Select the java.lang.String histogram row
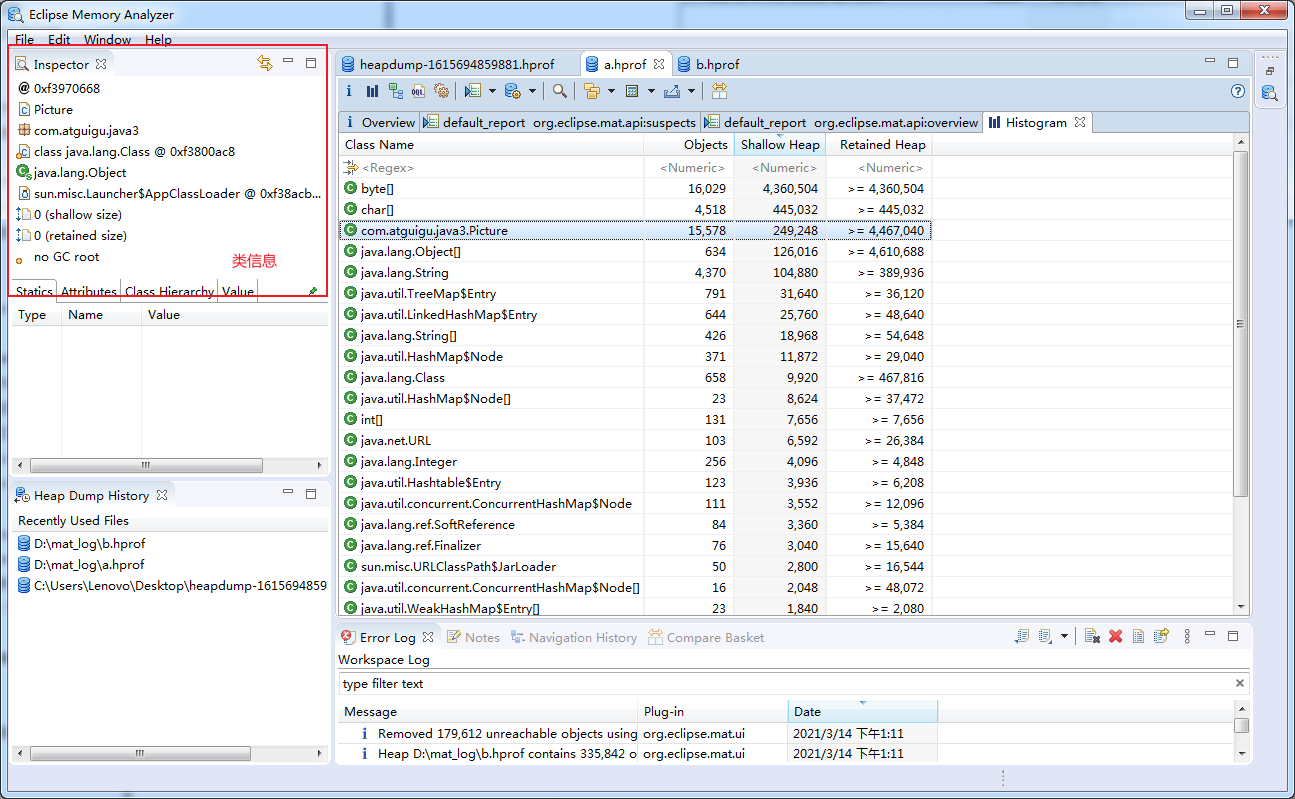Image resolution: width=1295 pixels, height=799 pixels. pos(635,273)
